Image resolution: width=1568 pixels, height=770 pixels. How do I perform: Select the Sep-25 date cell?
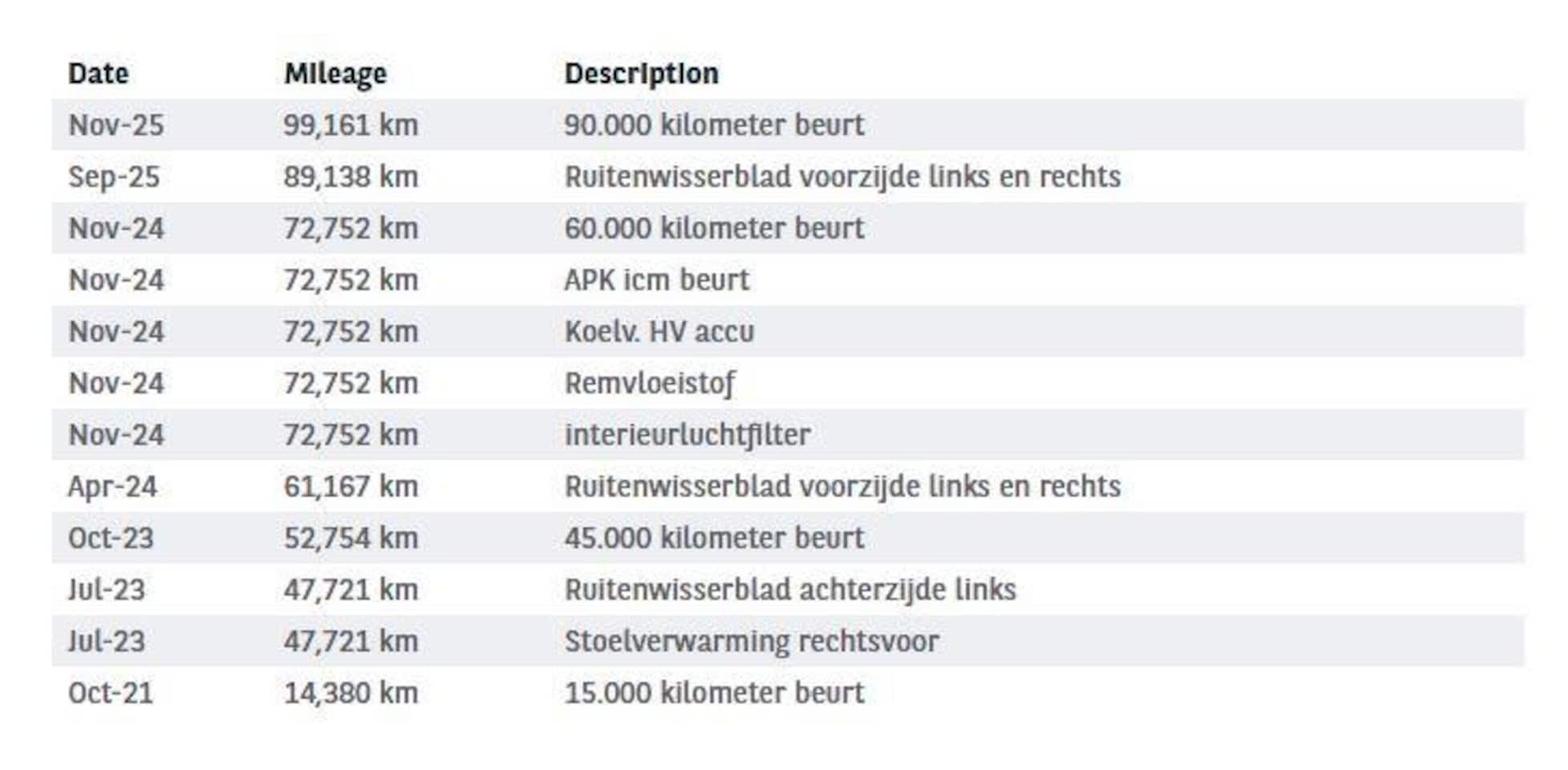coord(114,177)
